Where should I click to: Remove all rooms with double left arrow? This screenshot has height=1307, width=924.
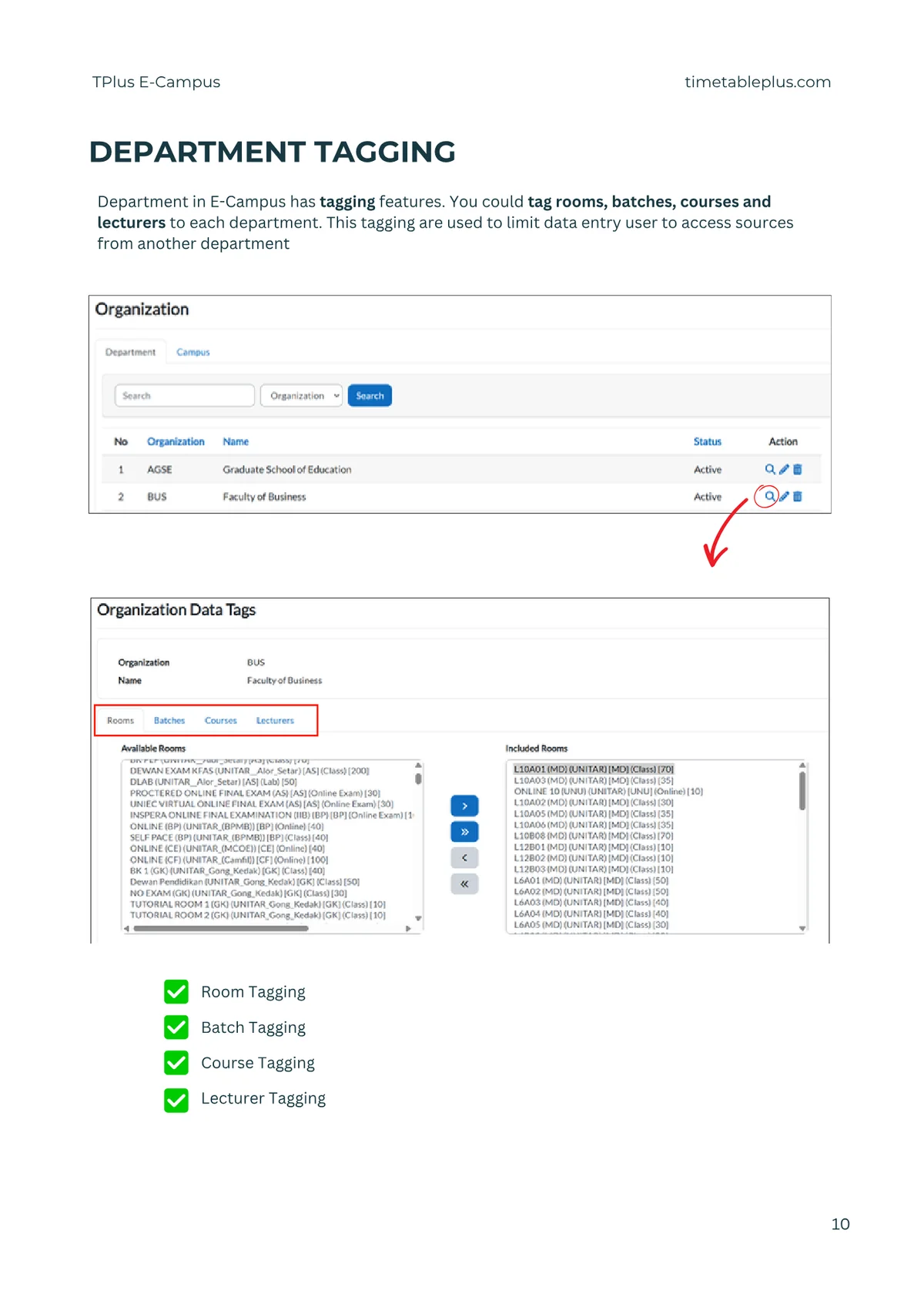click(464, 883)
